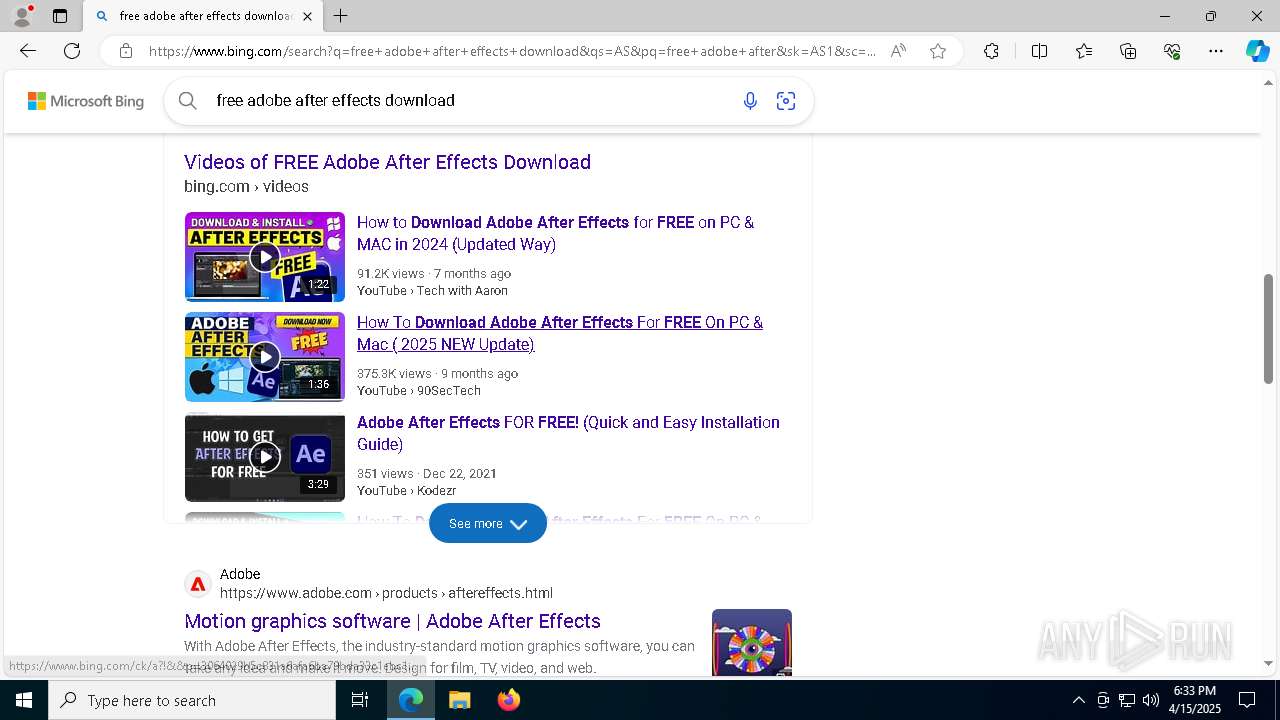This screenshot has width=1280, height=720.
Task: Open 'Quick and Easy Installation Guide' video link
Action: (x=568, y=433)
